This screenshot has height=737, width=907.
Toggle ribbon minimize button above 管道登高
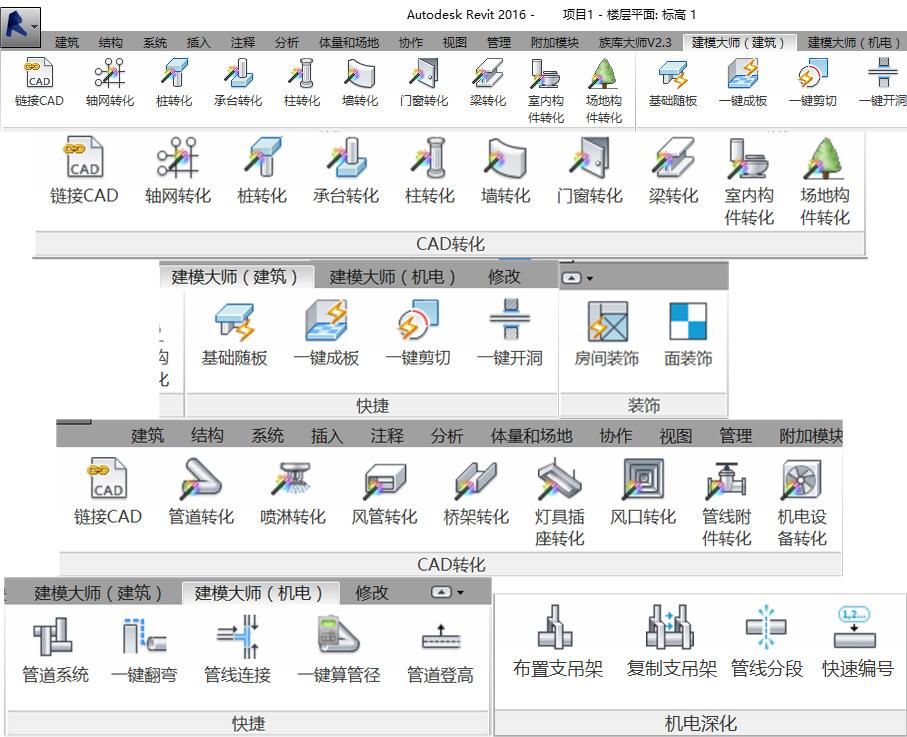click(x=441, y=592)
